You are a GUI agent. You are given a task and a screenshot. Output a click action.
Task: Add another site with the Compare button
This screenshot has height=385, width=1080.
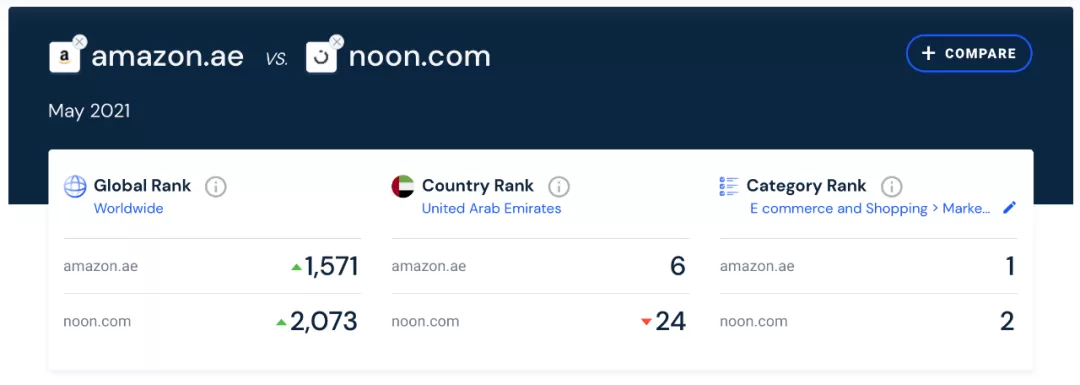coord(969,53)
